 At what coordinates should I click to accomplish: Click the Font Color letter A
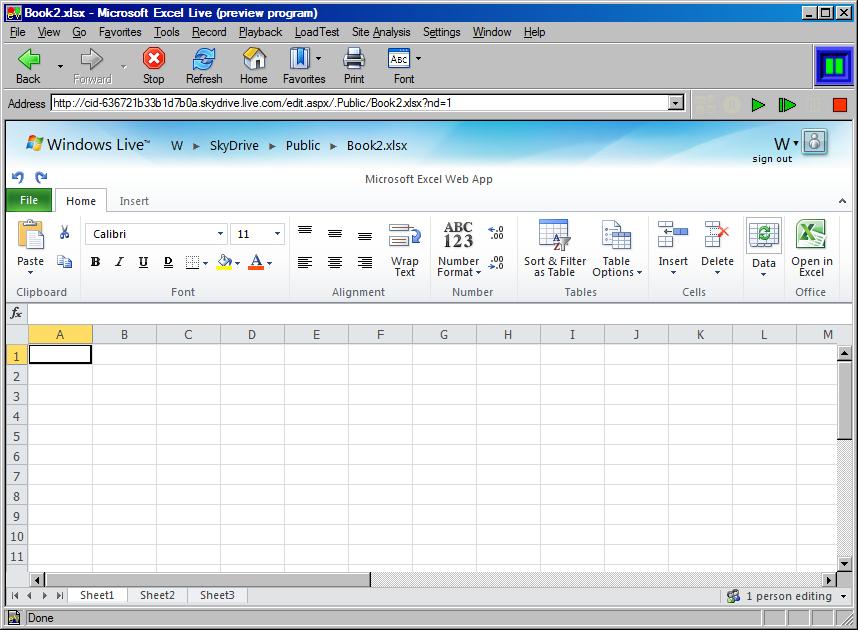[256, 262]
